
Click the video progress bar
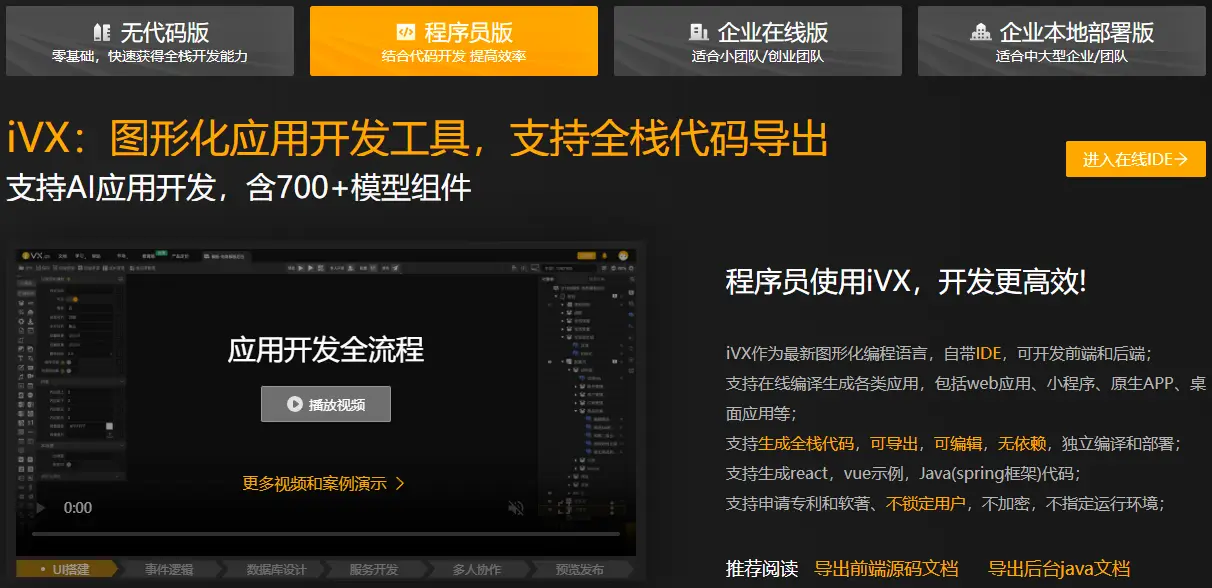tap(325, 534)
